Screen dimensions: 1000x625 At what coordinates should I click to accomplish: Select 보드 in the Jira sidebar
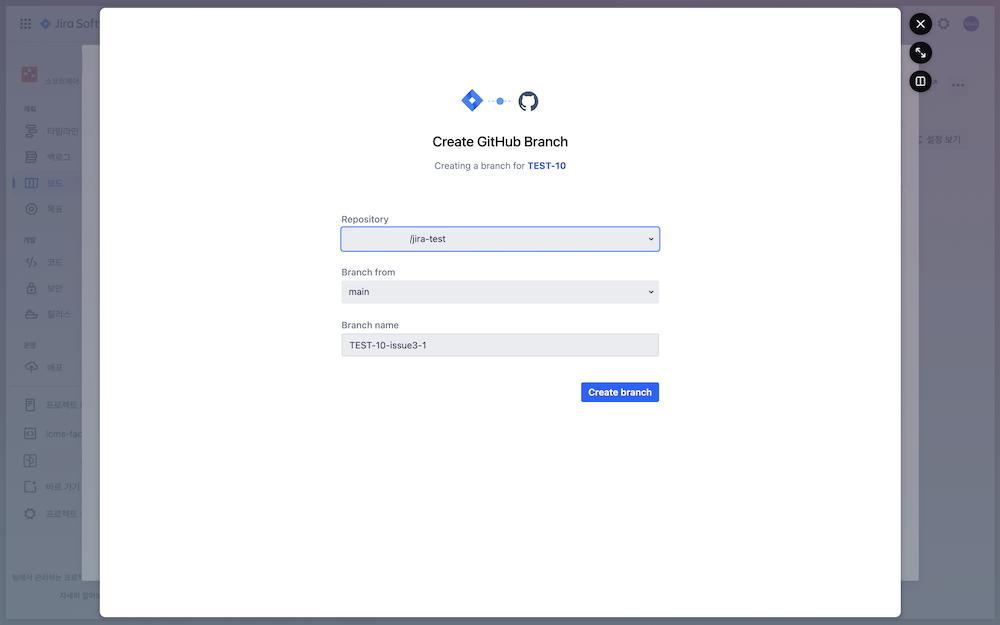[x=45, y=183]
